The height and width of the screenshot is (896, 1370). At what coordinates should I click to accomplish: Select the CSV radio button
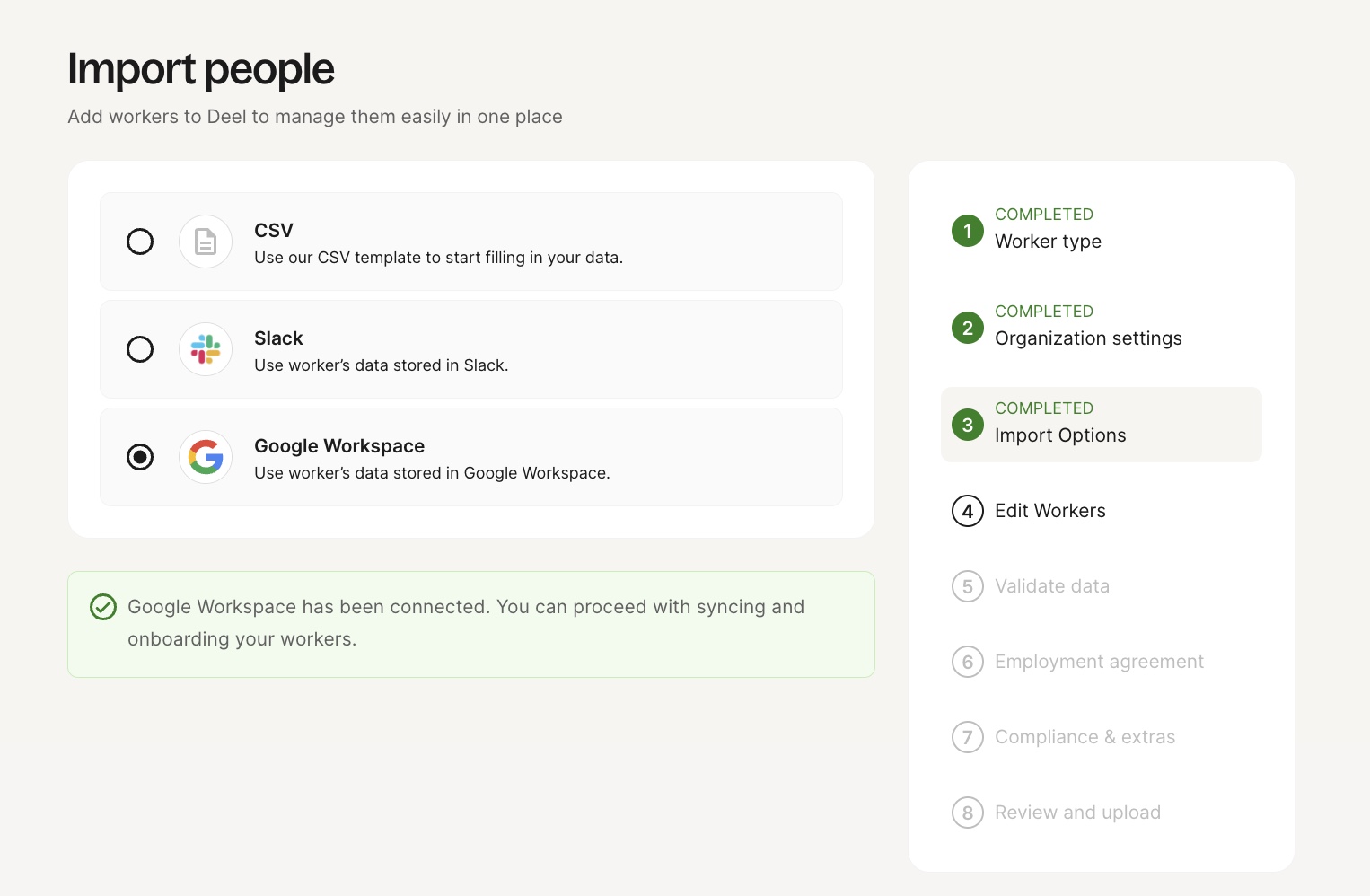[x=140, y=242]
